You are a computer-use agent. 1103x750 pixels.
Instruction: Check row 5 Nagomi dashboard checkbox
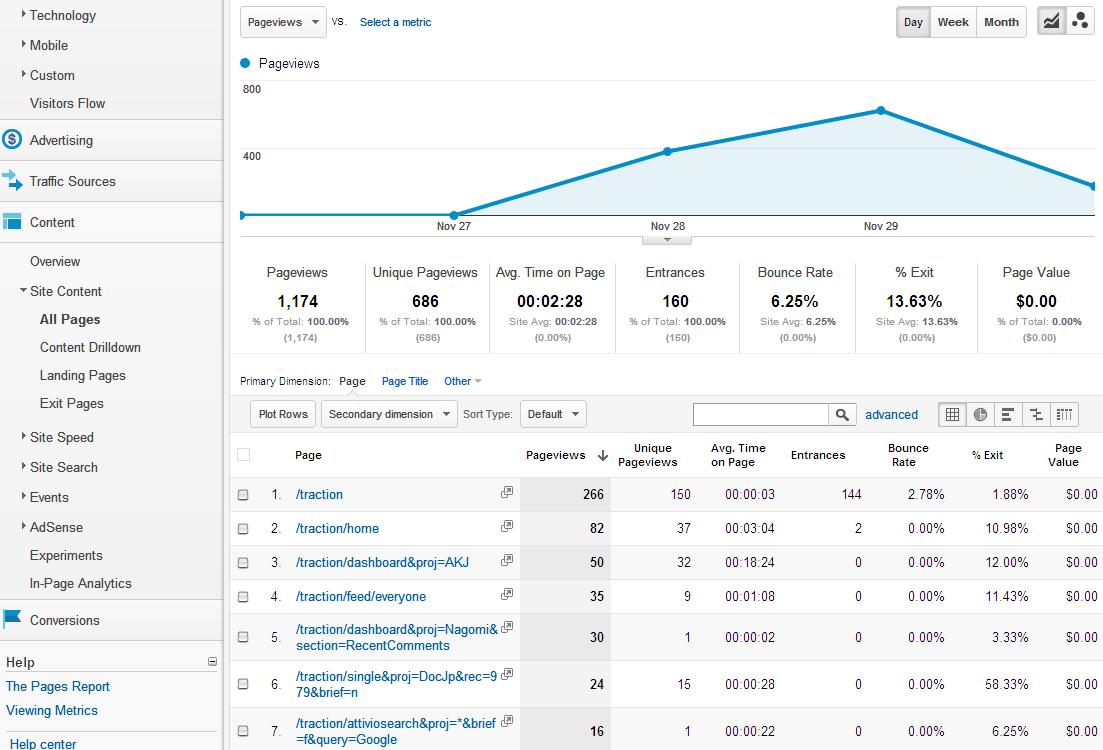[x=243, y=637]
